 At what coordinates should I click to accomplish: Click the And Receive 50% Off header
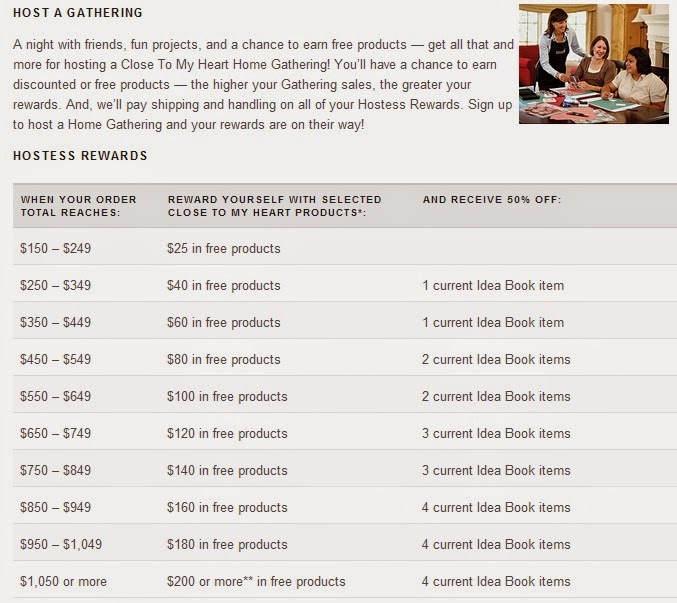click(492, 200)
